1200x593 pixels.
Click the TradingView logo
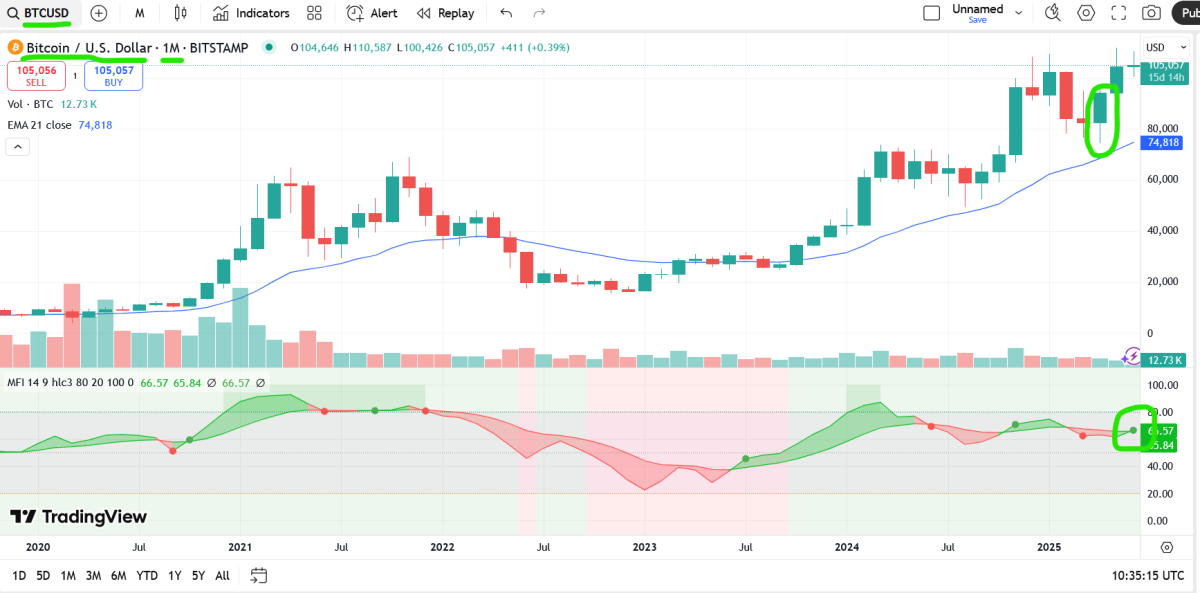coord(79,517)
